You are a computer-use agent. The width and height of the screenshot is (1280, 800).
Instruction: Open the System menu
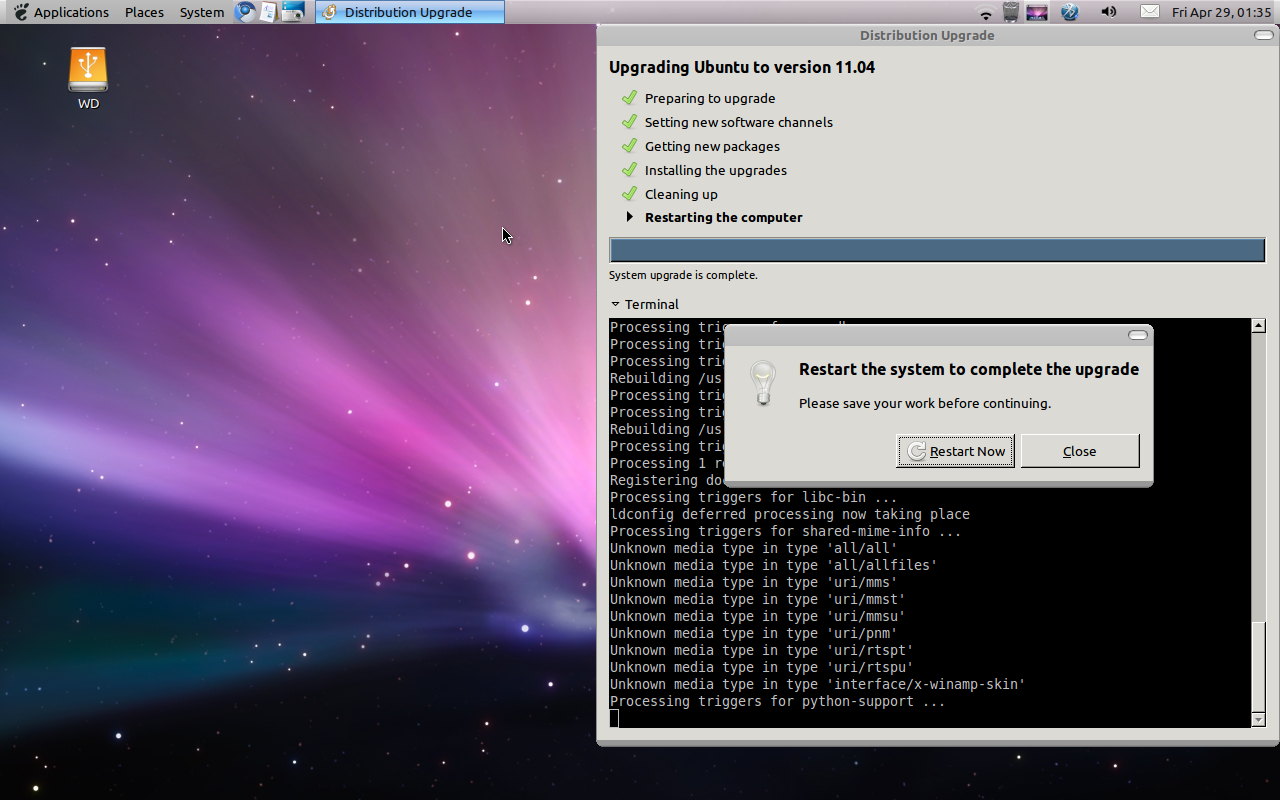[x=202, y=12]
